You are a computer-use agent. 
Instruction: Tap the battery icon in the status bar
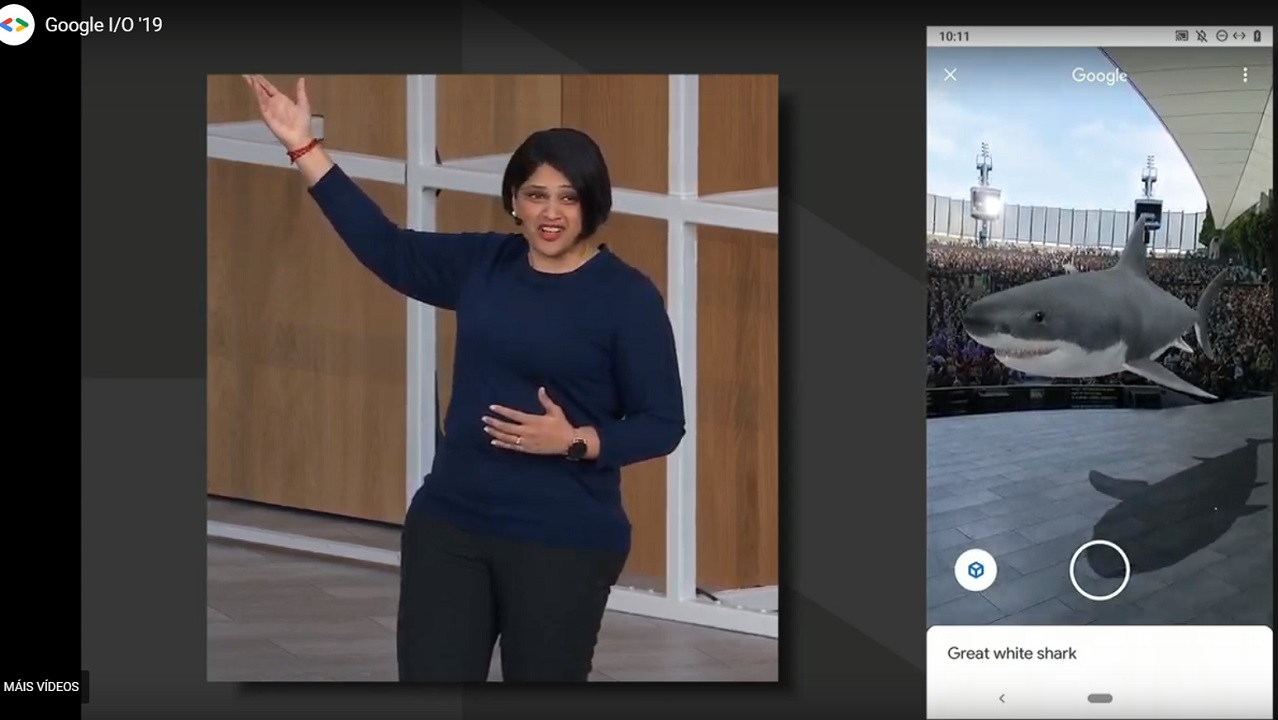(1257, 36)
